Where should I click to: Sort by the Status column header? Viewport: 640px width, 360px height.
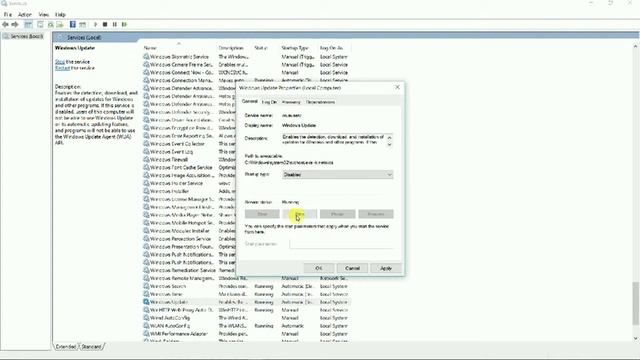coord(260,48)
